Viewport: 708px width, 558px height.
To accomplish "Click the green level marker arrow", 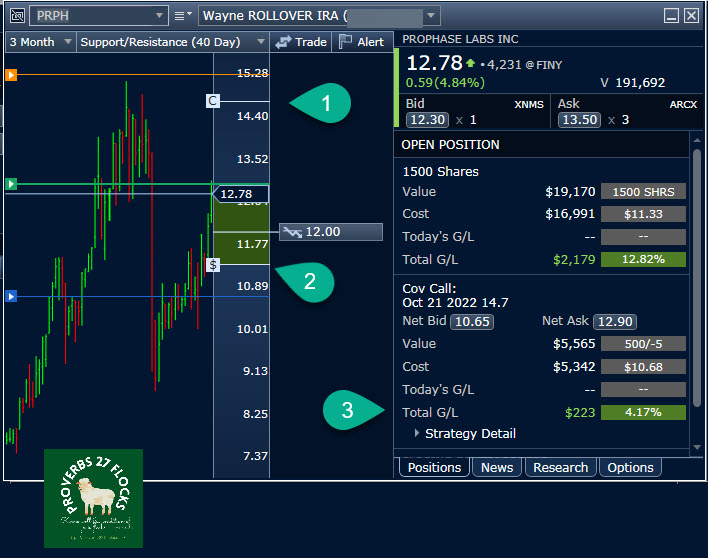I will [11, 184].
